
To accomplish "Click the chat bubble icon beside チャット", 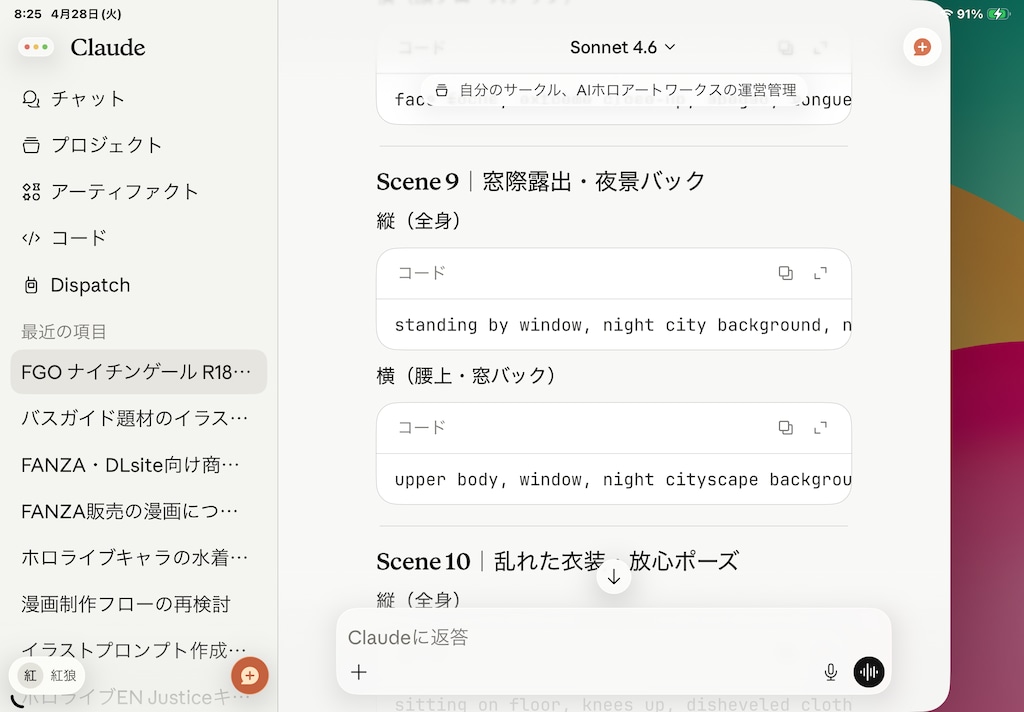I will (31, 99).
